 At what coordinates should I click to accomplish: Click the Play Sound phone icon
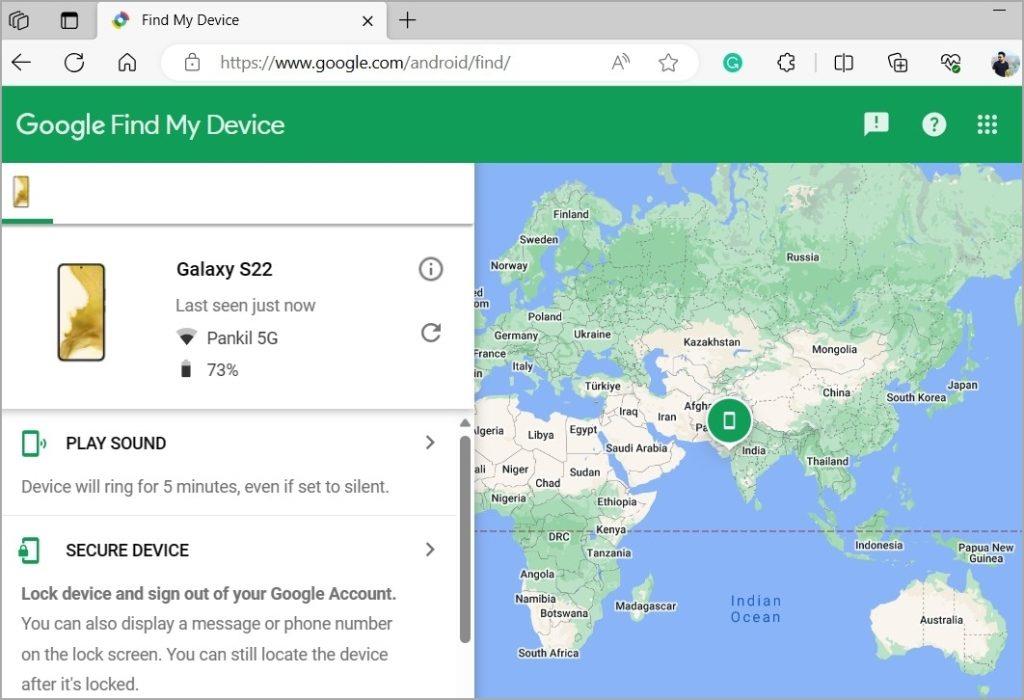[33, 443]
